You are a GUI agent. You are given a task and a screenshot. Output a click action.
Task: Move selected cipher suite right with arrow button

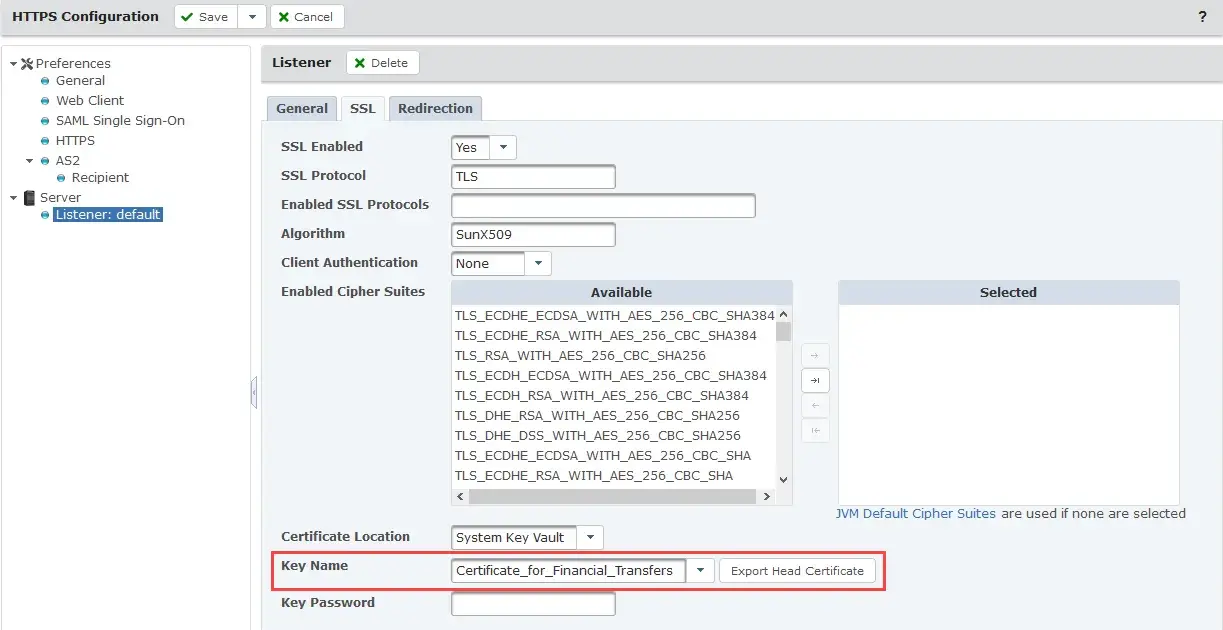pyautogui.click(x=815, y=354)
